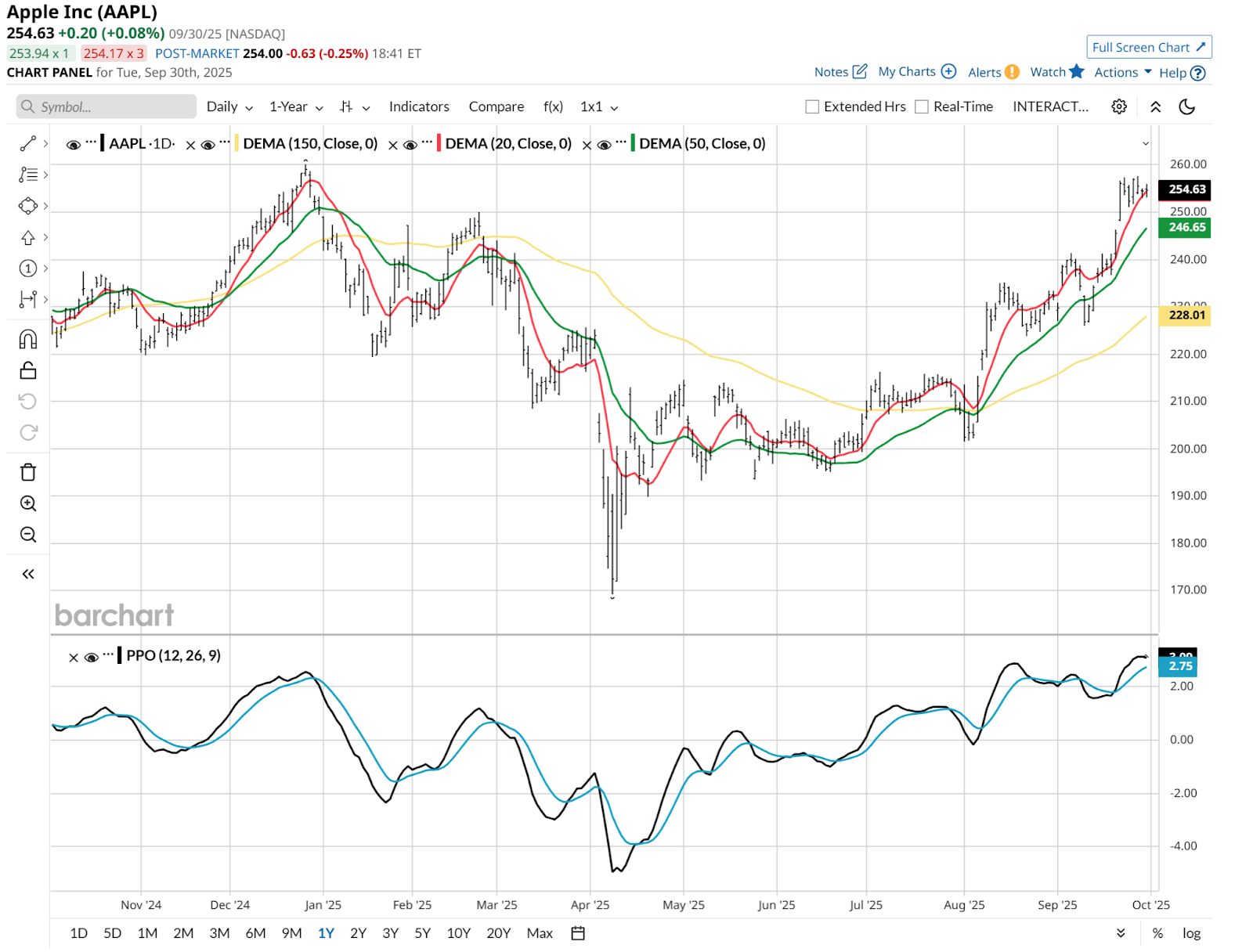Click the Full Screen Chart button
The width and height of the screenshot is (1253, 952).
point(1149,47)
